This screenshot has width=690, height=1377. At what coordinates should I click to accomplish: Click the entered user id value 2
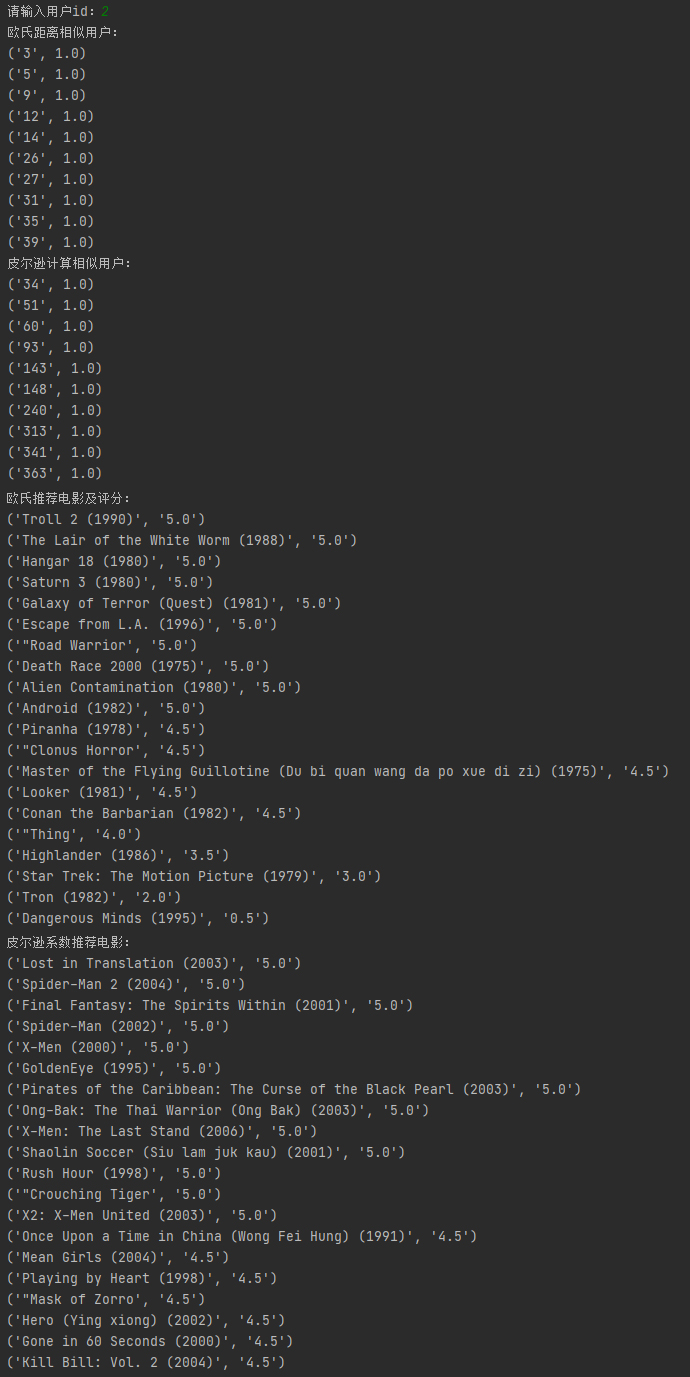[105, 11]
